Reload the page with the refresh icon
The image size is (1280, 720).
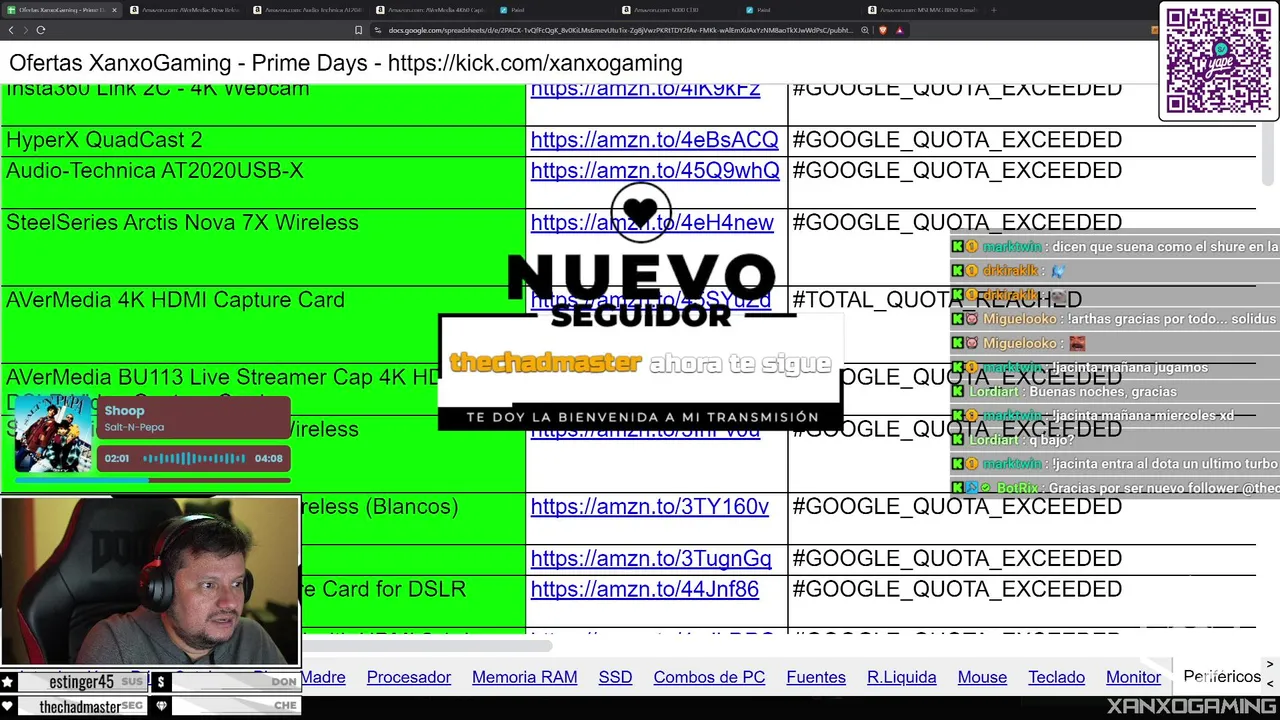(40, 30)
